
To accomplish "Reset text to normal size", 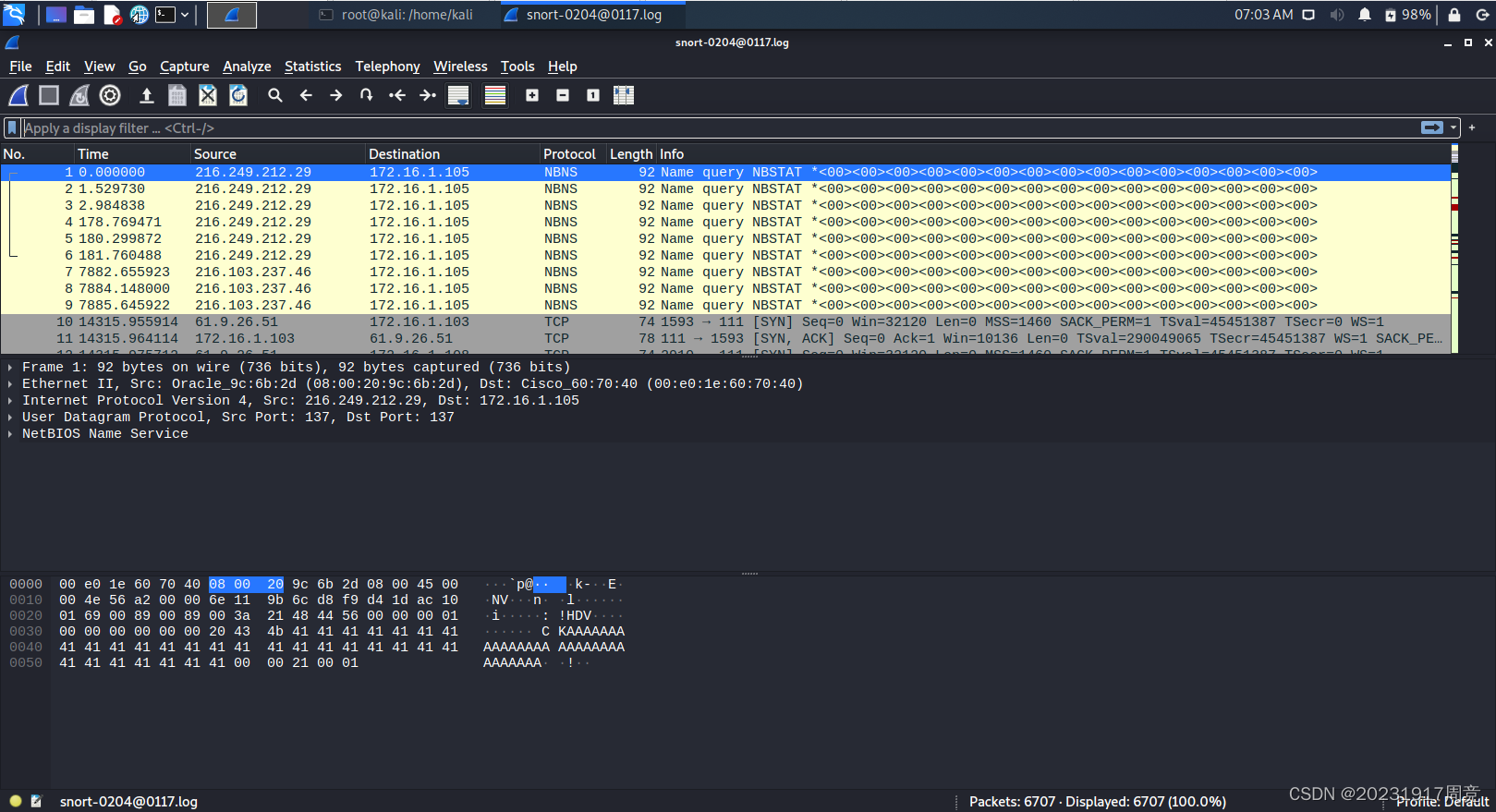I will click(x=593, y=95).
